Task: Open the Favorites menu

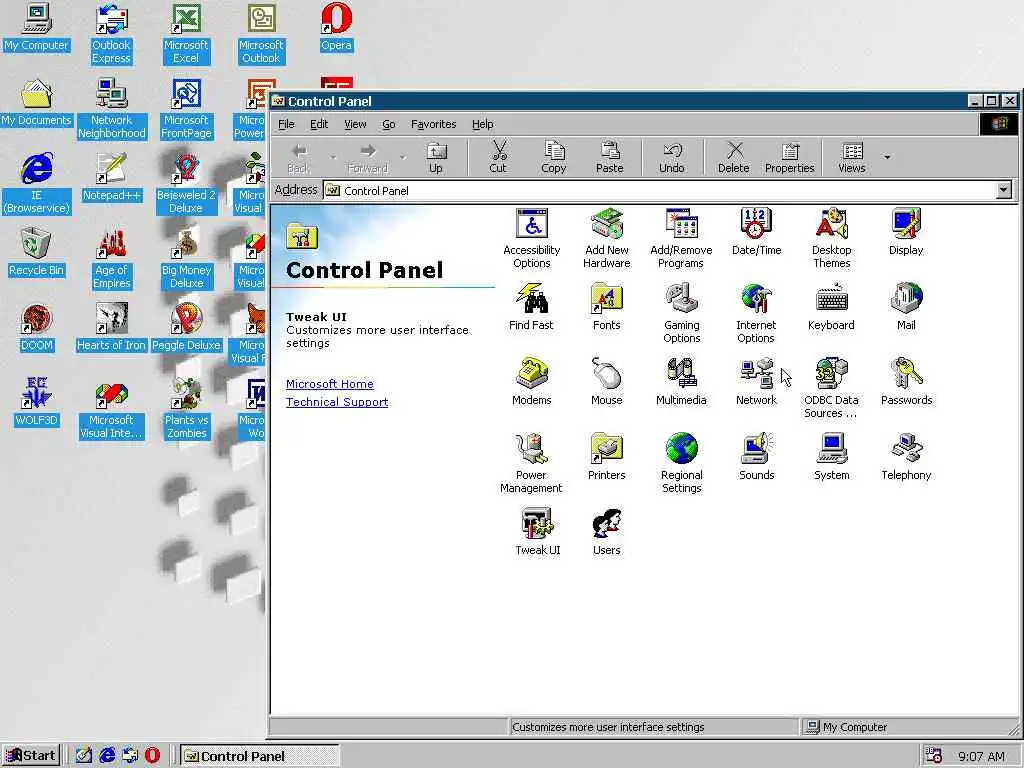Action: tap(434, 124)
